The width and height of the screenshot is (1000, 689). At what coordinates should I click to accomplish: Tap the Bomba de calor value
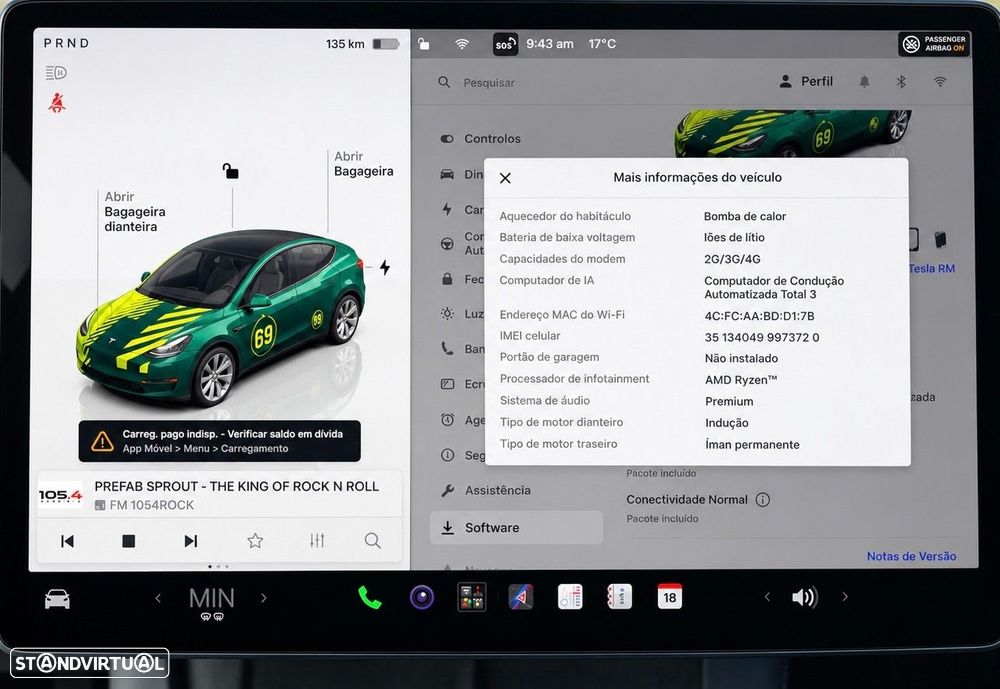(744, 216)
